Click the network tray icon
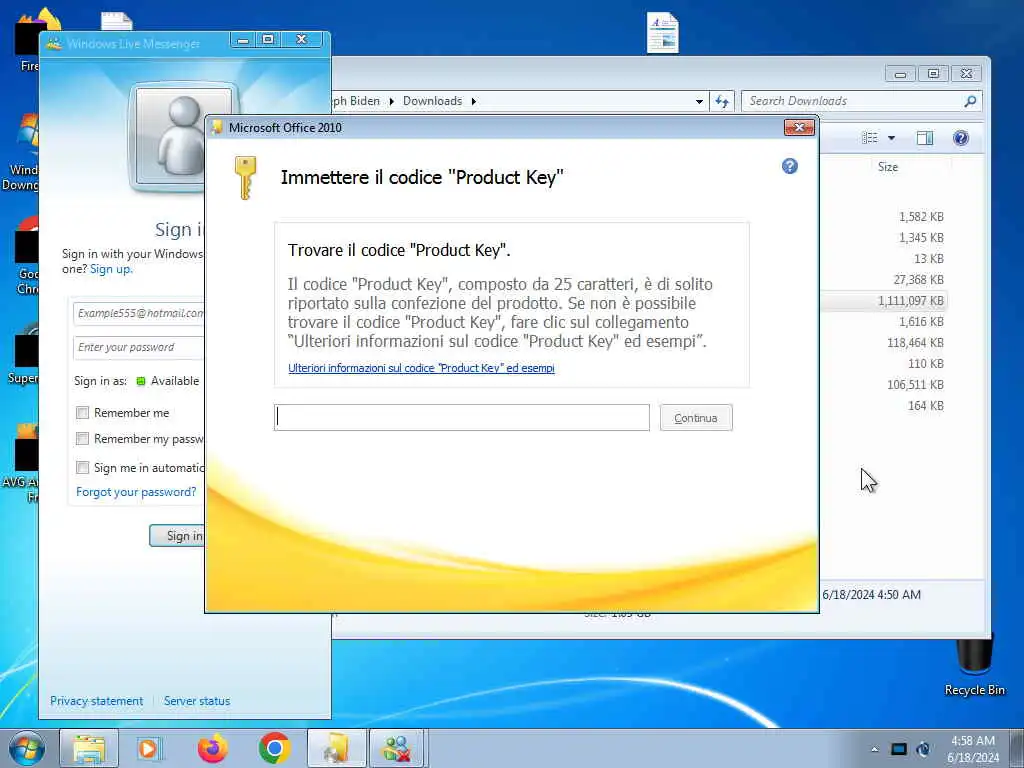This screenshot has height=768, width=1024. [x=923, y=749]
